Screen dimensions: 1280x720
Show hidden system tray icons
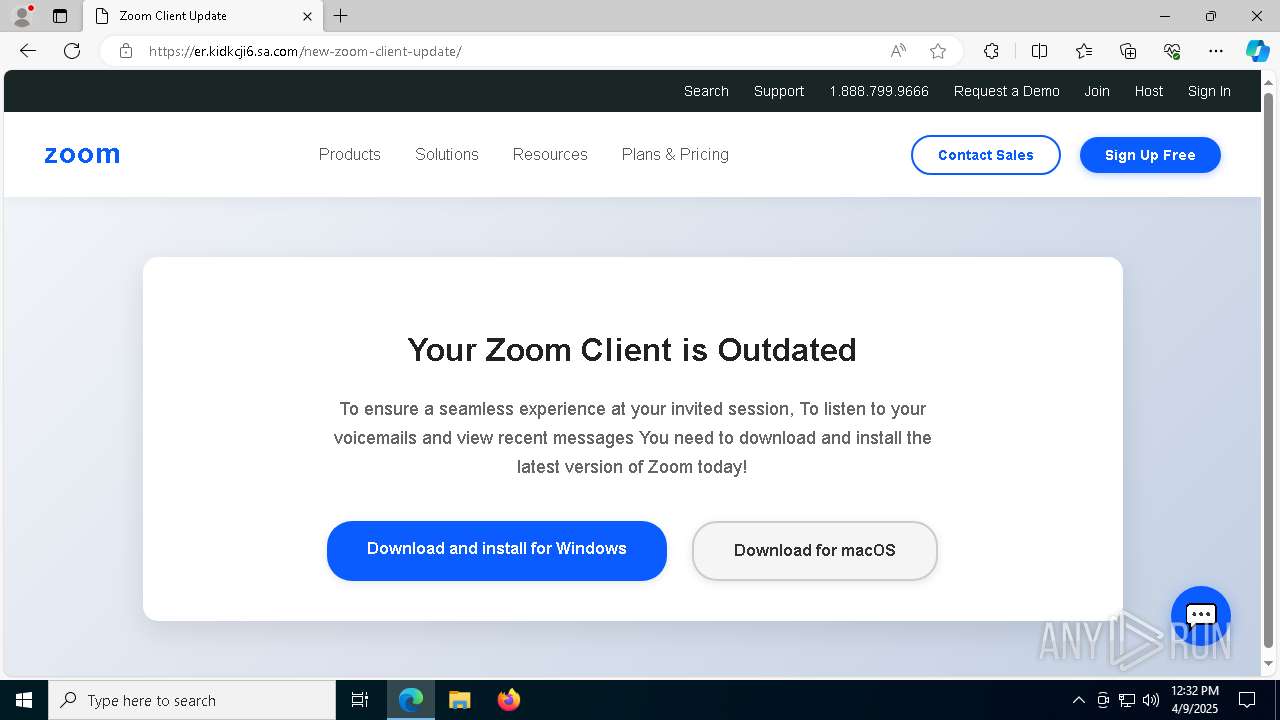(x=1078, y=700)
